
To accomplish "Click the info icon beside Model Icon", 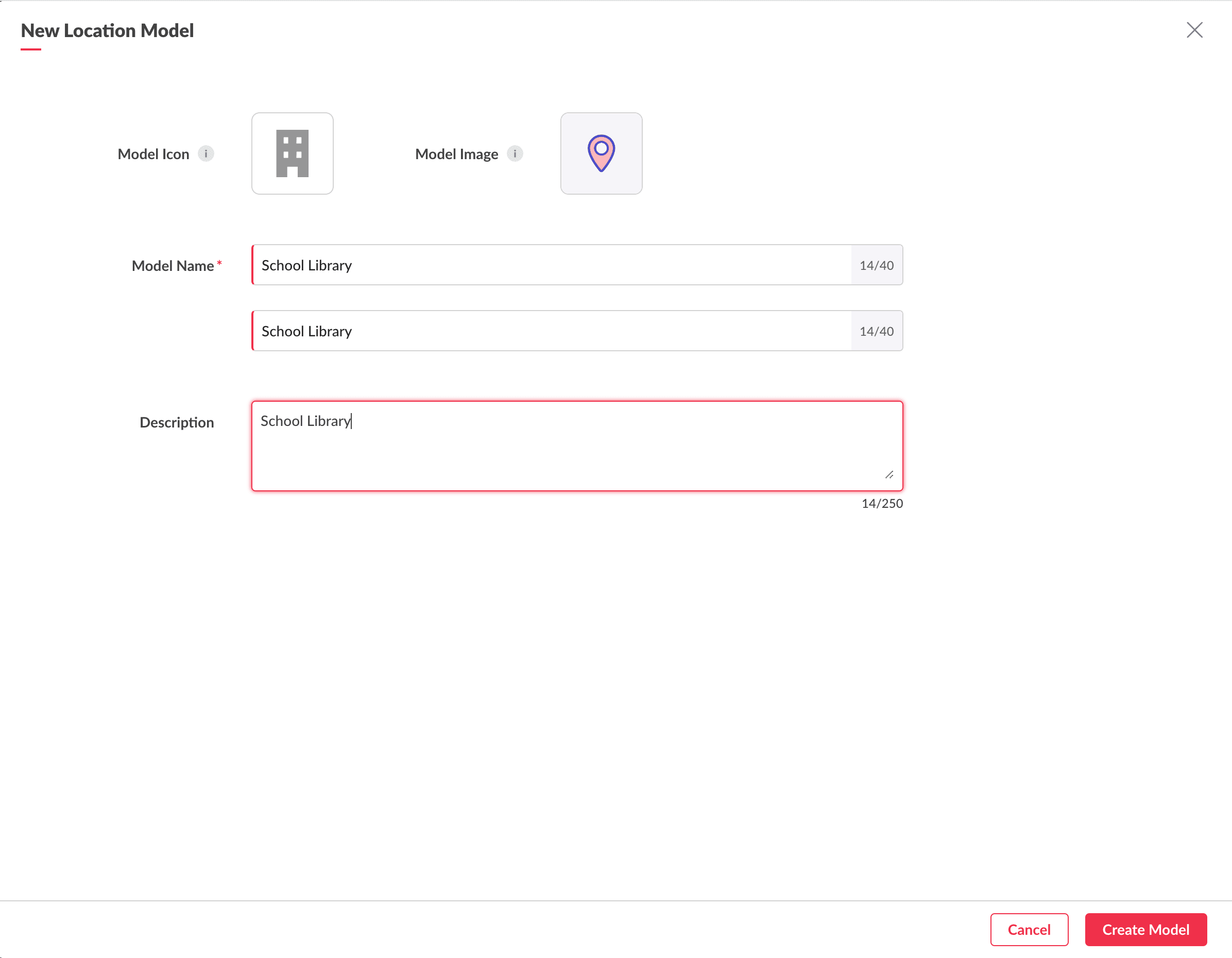I will pyautogui.click(x=206, y=153).
